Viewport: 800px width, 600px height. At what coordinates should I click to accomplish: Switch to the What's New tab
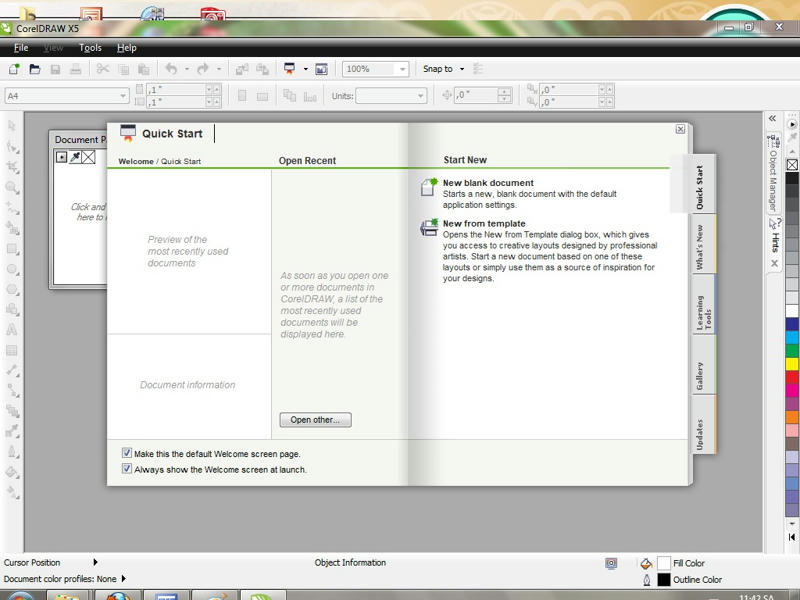click(x=700, y=246)
